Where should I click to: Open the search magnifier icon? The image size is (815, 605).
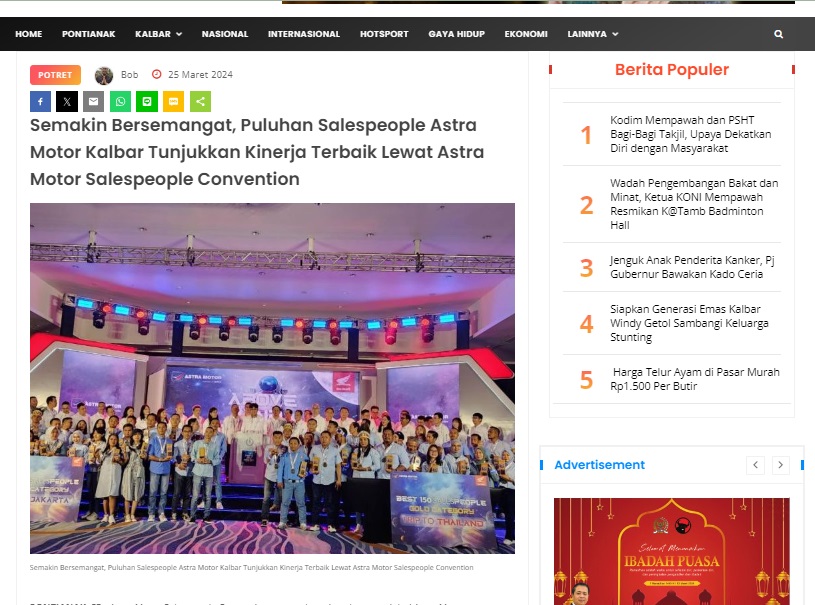coord(778,34)
